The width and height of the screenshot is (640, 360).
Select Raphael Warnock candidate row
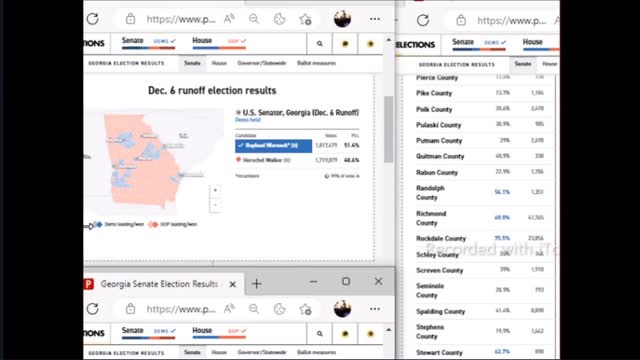pos(297,145)
